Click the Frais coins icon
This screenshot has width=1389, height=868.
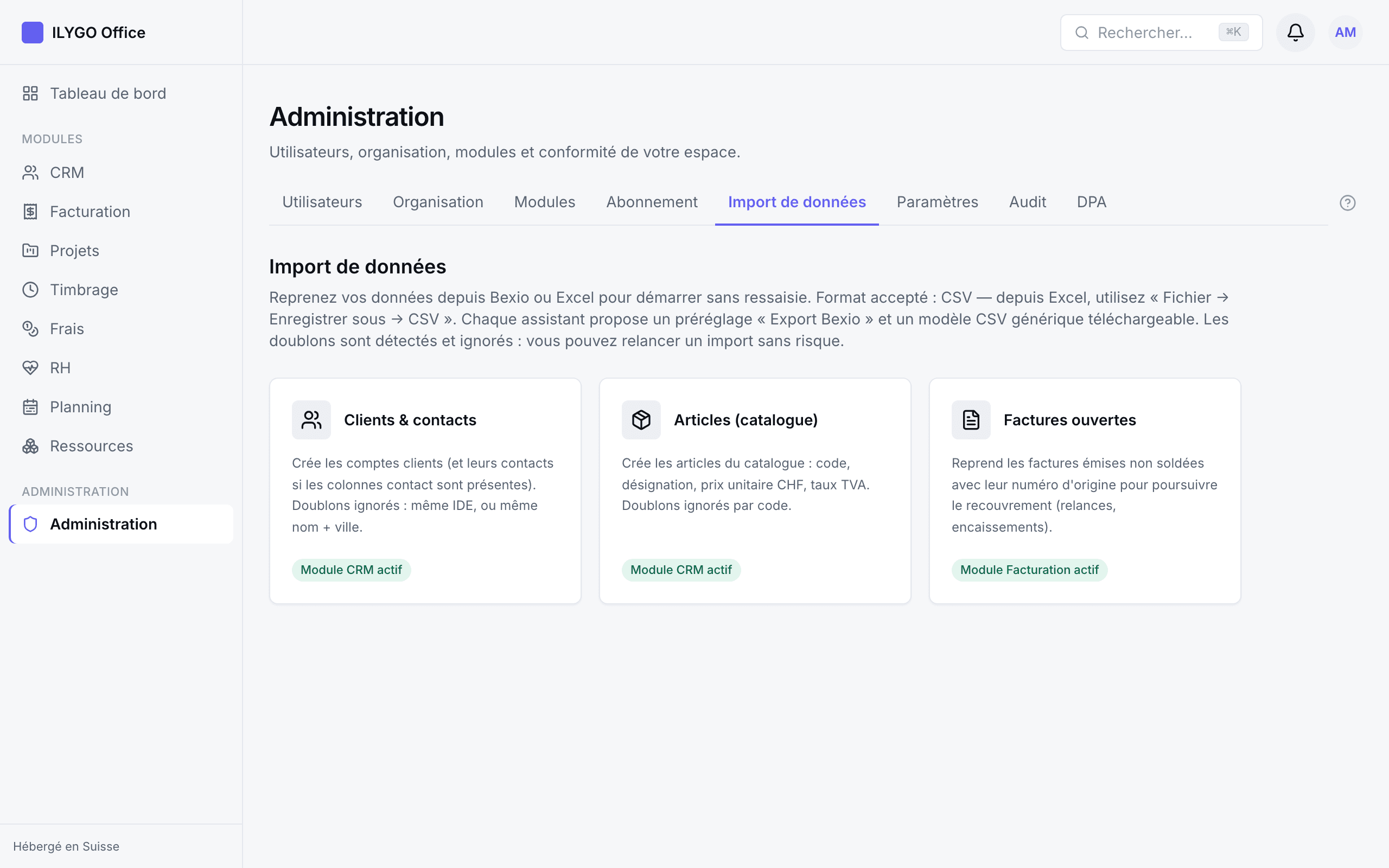(x=30, y=328)
